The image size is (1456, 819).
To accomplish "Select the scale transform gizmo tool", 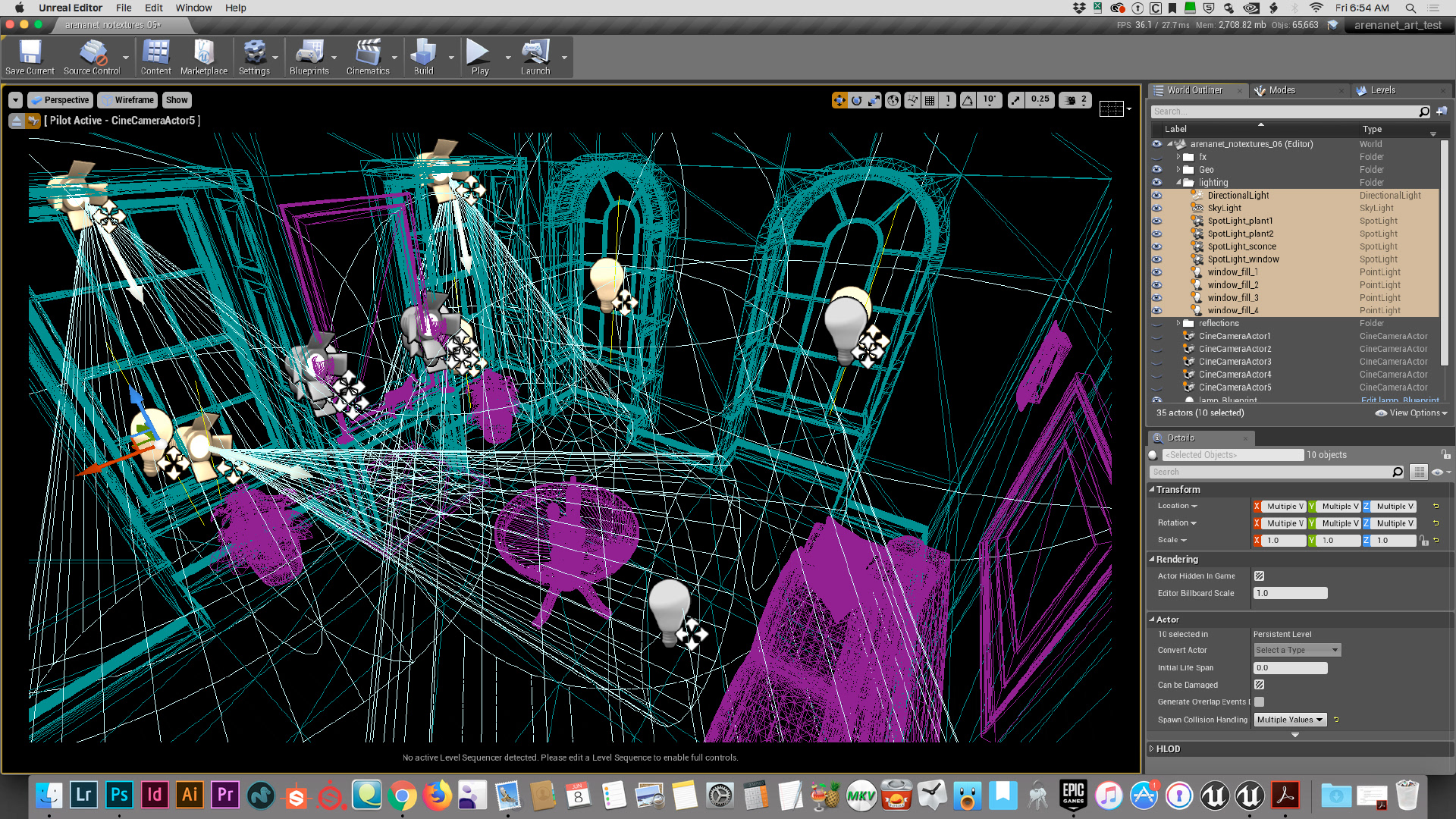I will (x=874, y=100).
